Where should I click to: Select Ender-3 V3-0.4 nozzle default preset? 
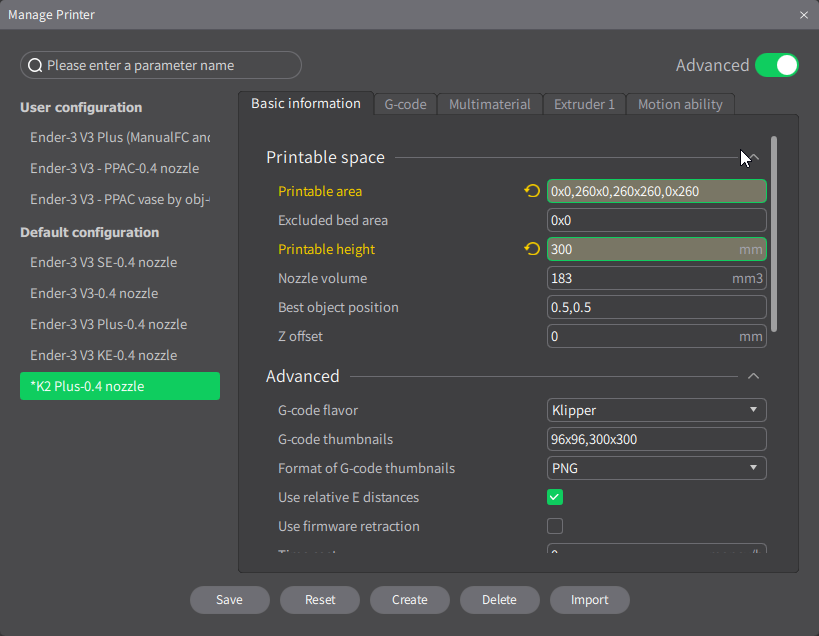coord(120,293)
